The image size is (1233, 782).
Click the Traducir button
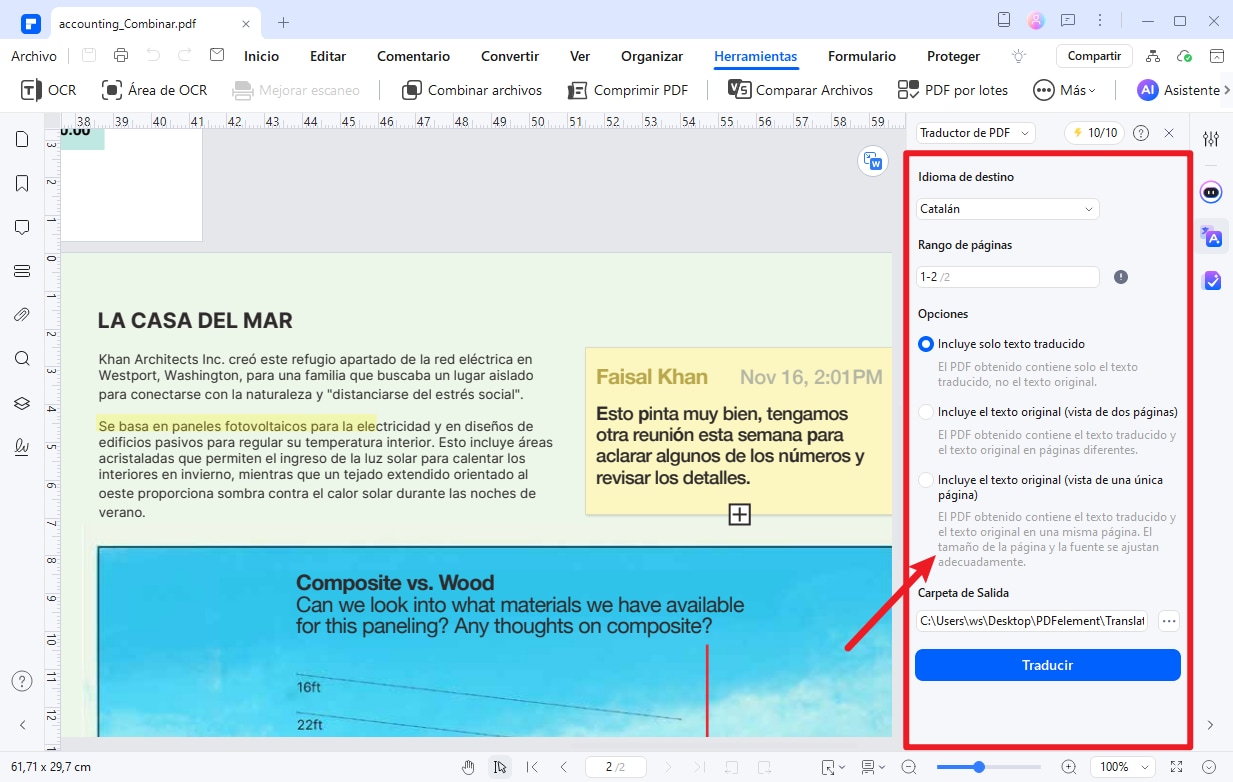(x=1048, y=665)
